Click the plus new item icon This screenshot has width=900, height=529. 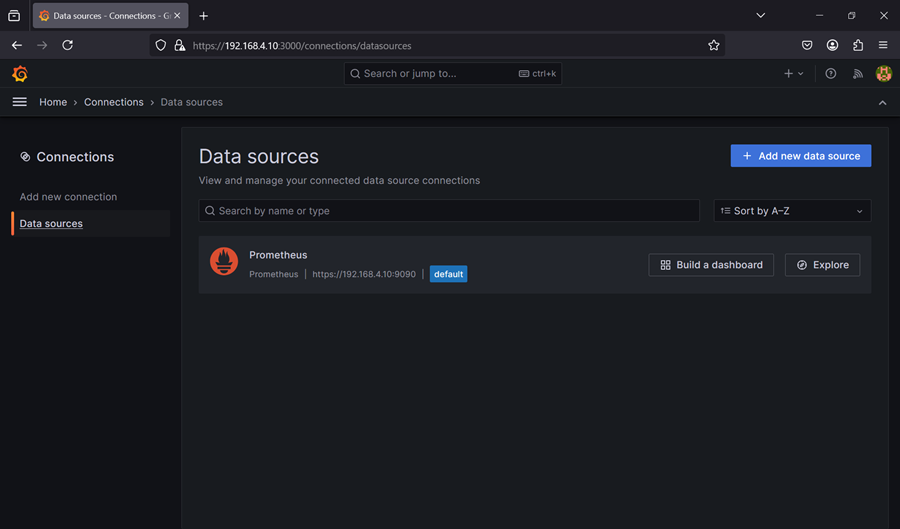tap(793, 73)
